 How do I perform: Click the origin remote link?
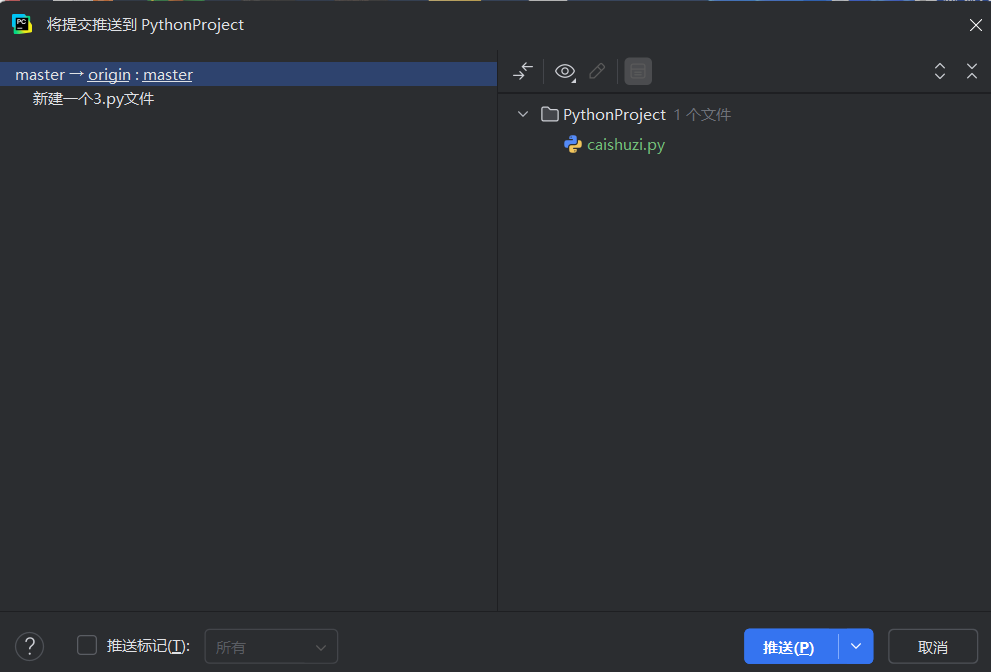point(109,75)
